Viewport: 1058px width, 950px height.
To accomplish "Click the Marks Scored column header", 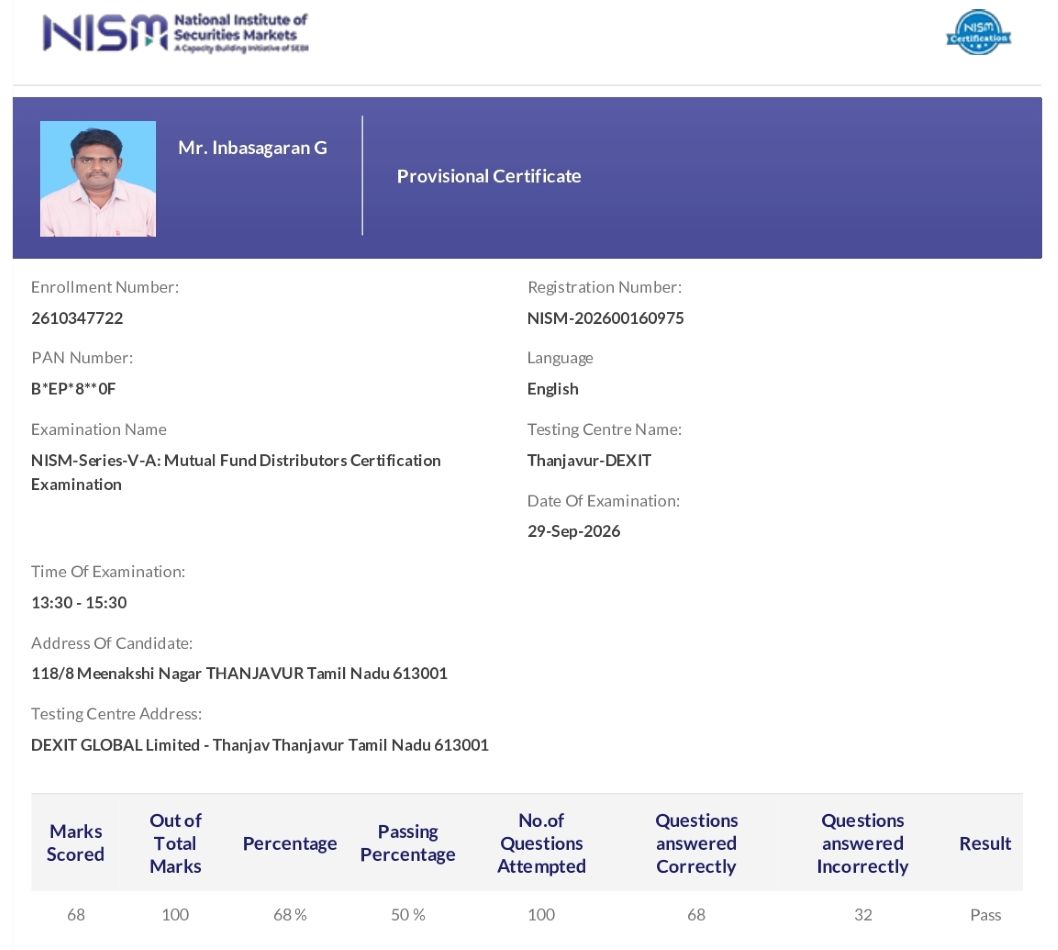I will click(76, 843).
